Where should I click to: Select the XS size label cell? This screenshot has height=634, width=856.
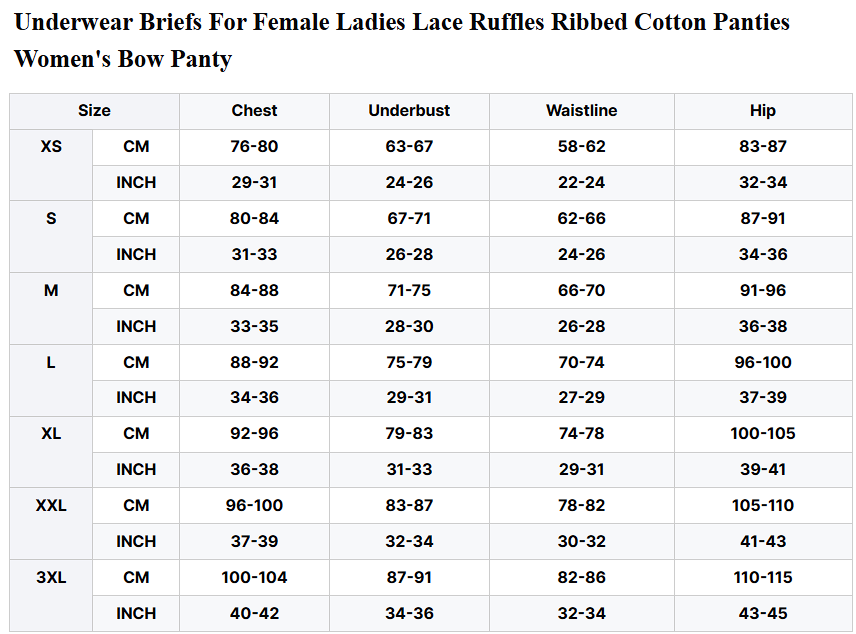[51, 147]
